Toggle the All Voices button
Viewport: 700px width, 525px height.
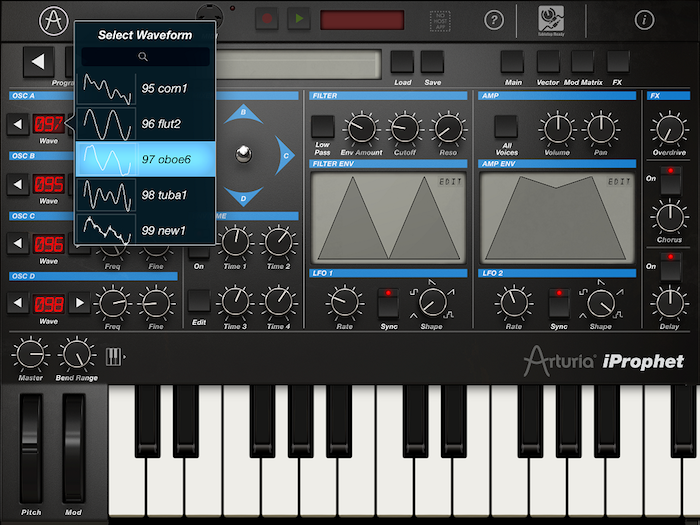pos(506,127)
